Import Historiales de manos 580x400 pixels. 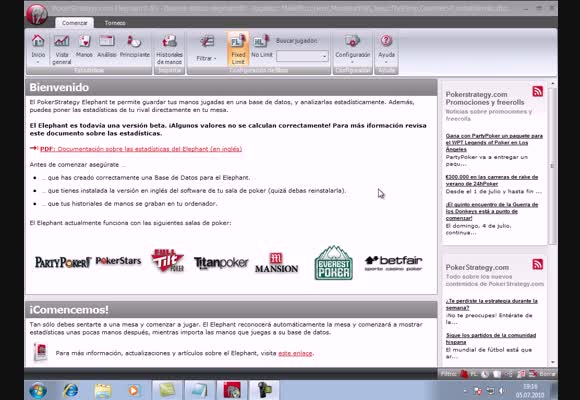[x=169, y=49]
